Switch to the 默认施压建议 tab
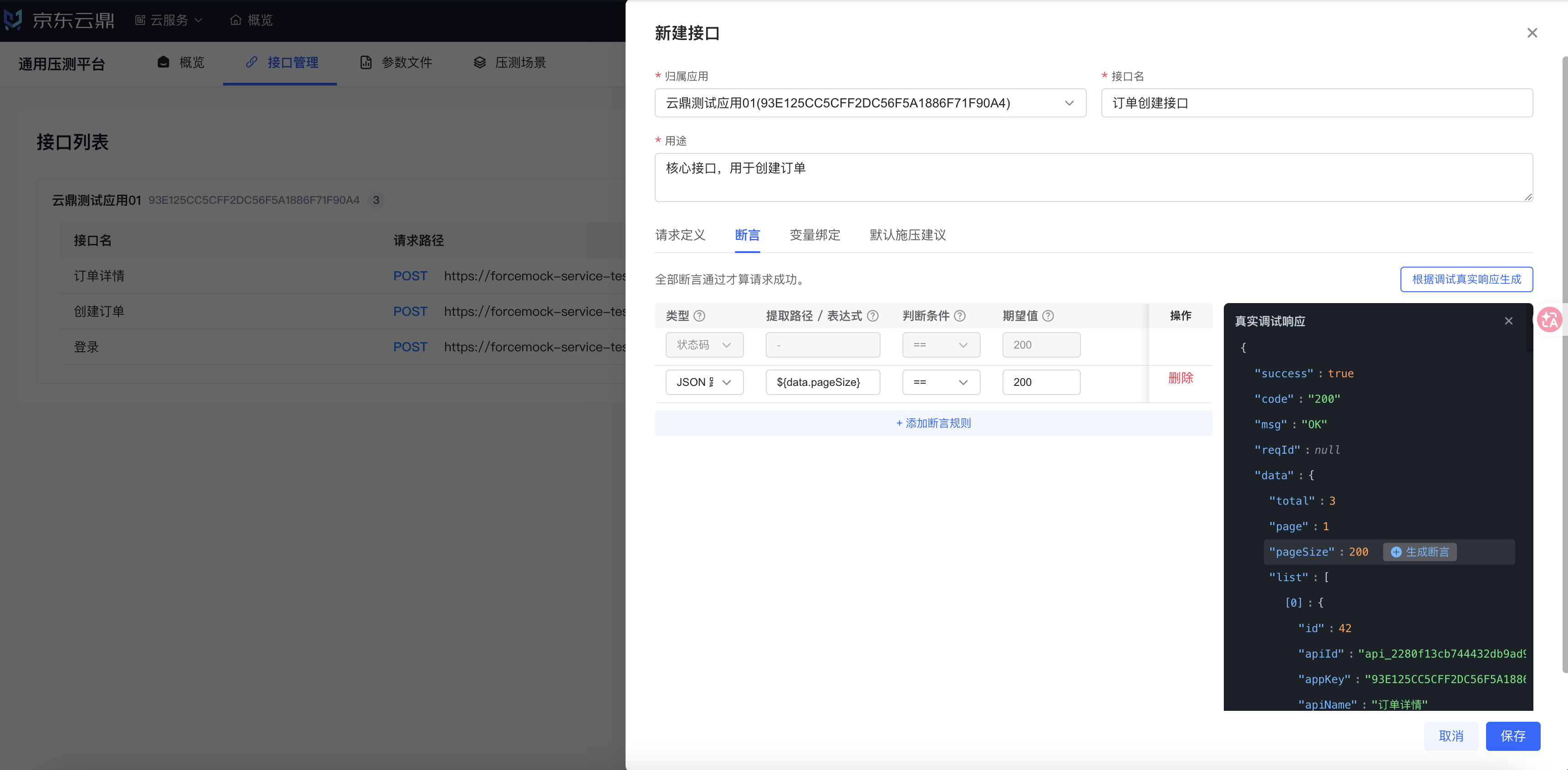 tap(907, 235)
